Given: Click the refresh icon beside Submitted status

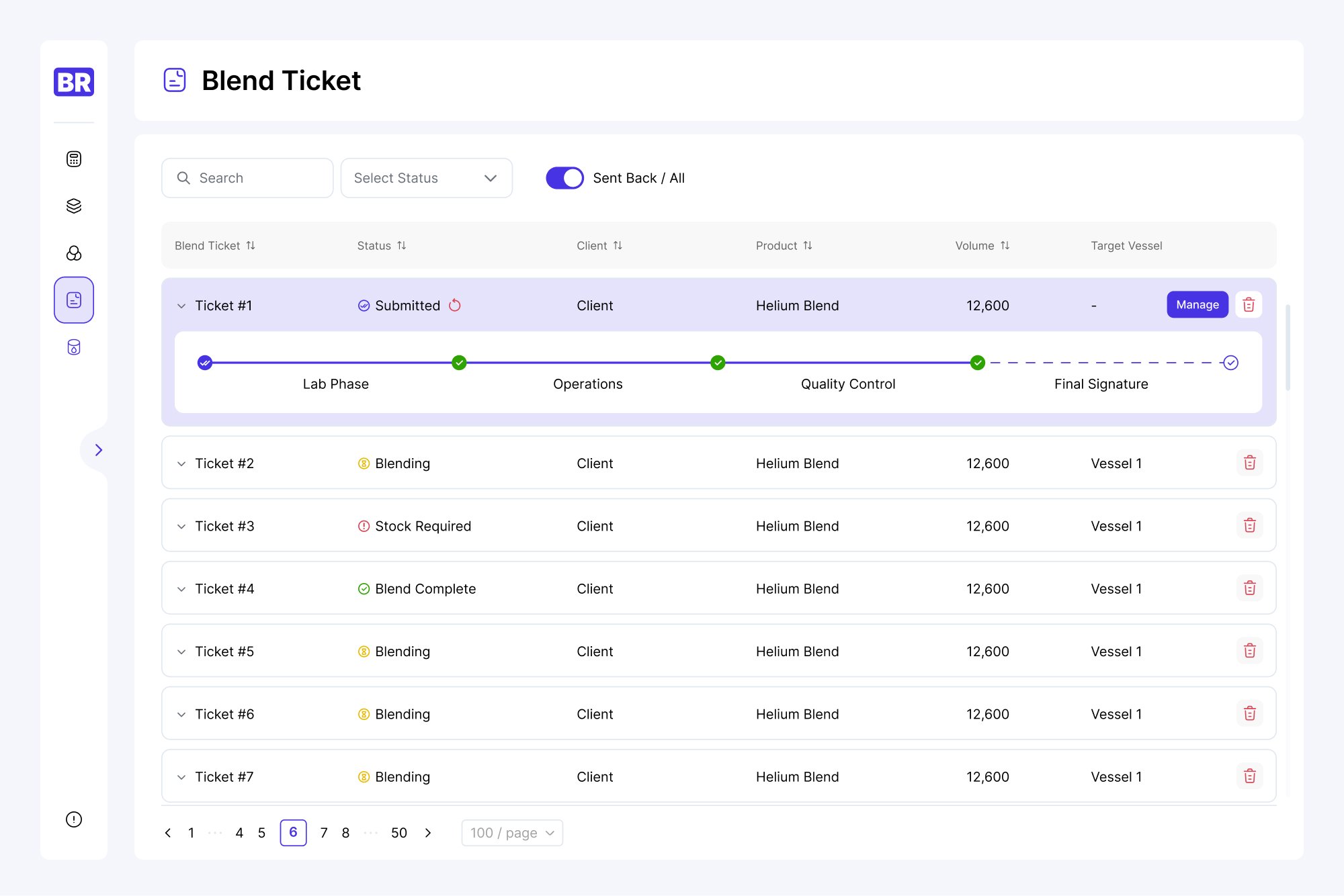Looking at the screenshot, I should (455, 306).
